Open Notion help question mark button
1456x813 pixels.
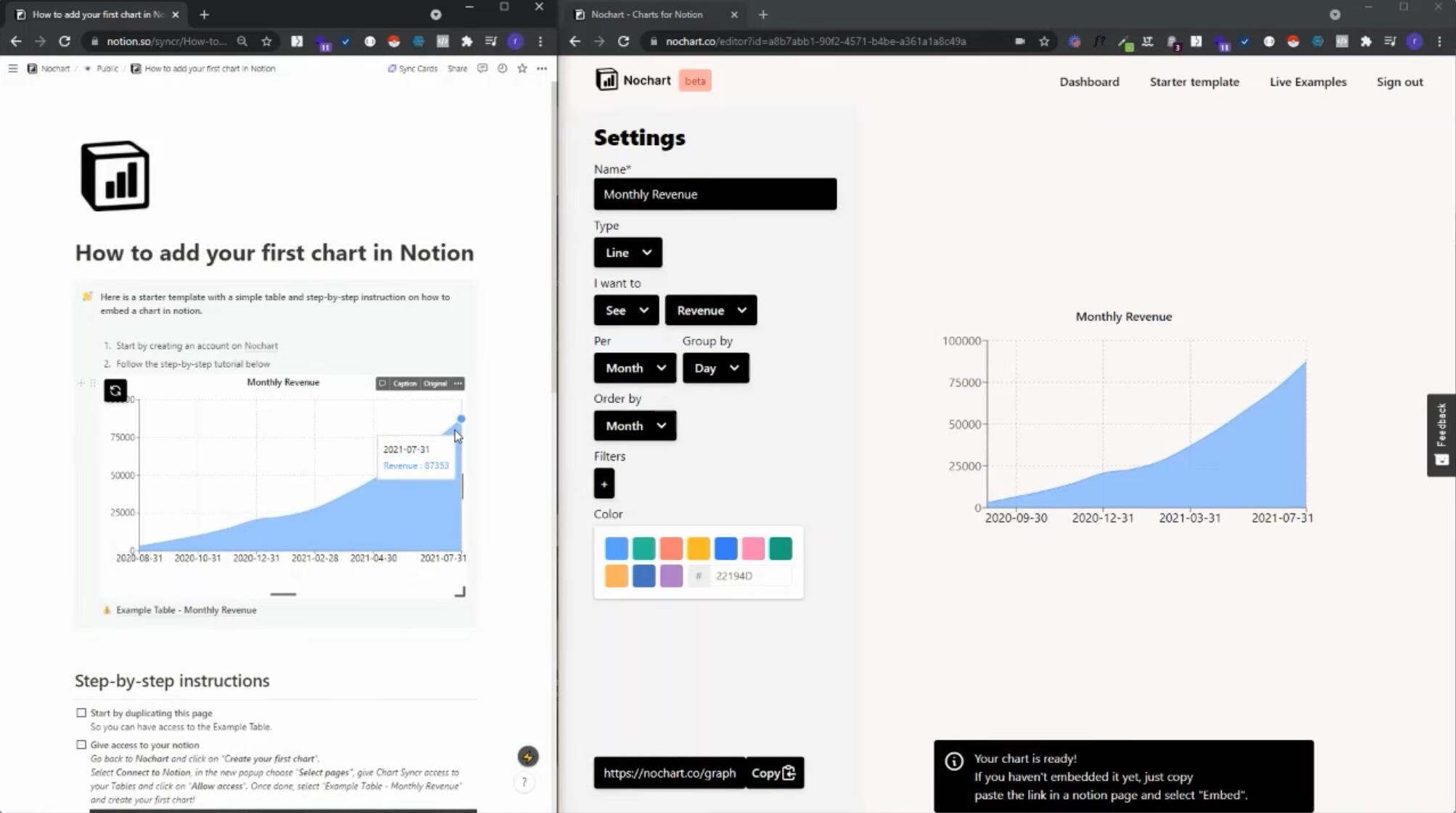point(524,782)
